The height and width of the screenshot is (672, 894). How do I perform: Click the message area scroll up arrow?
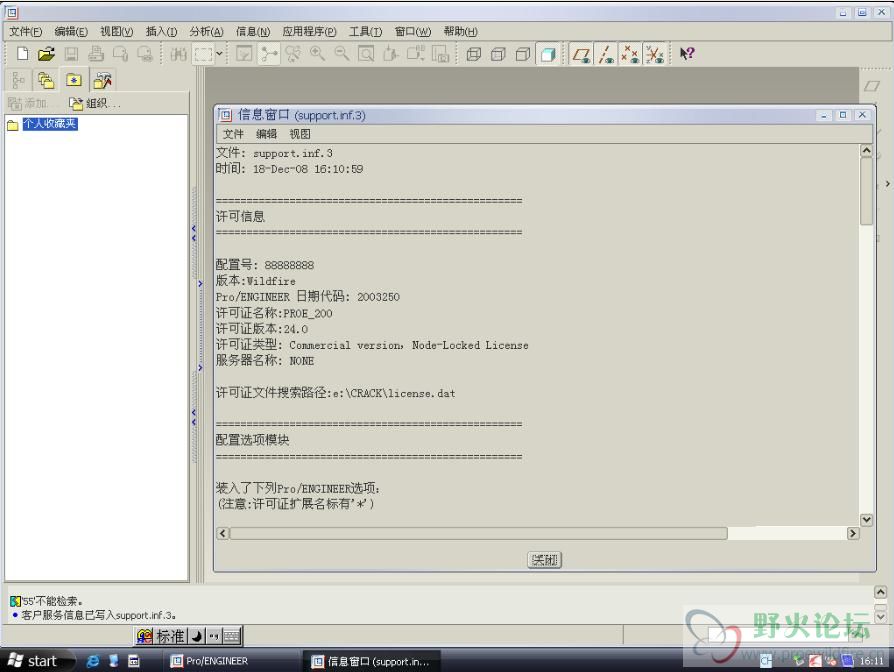coord(880,592)
